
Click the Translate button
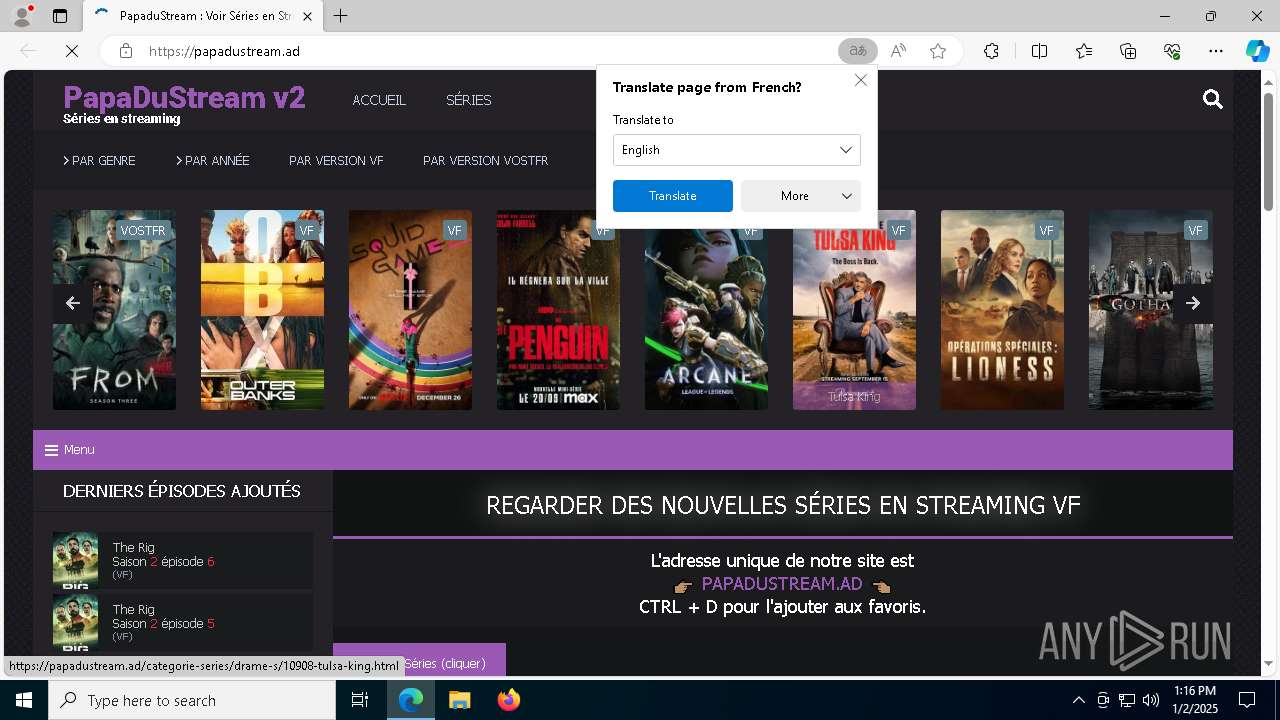673,196
